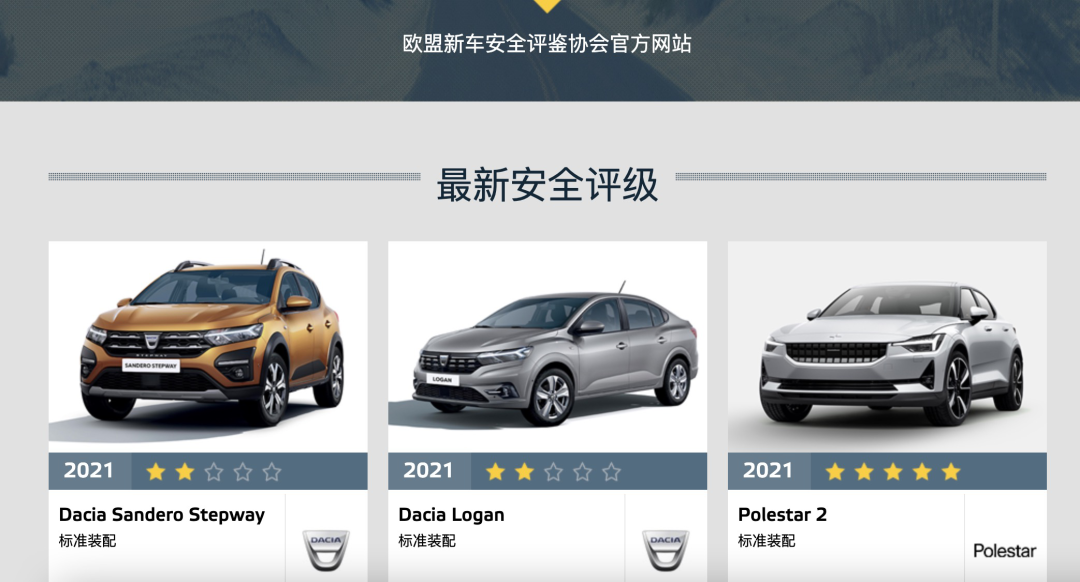Click the 2021 year badge on the Polestar 2 card
This screenshot has width=1080, height=582.
pyautogui.click(x=768, y=470)
